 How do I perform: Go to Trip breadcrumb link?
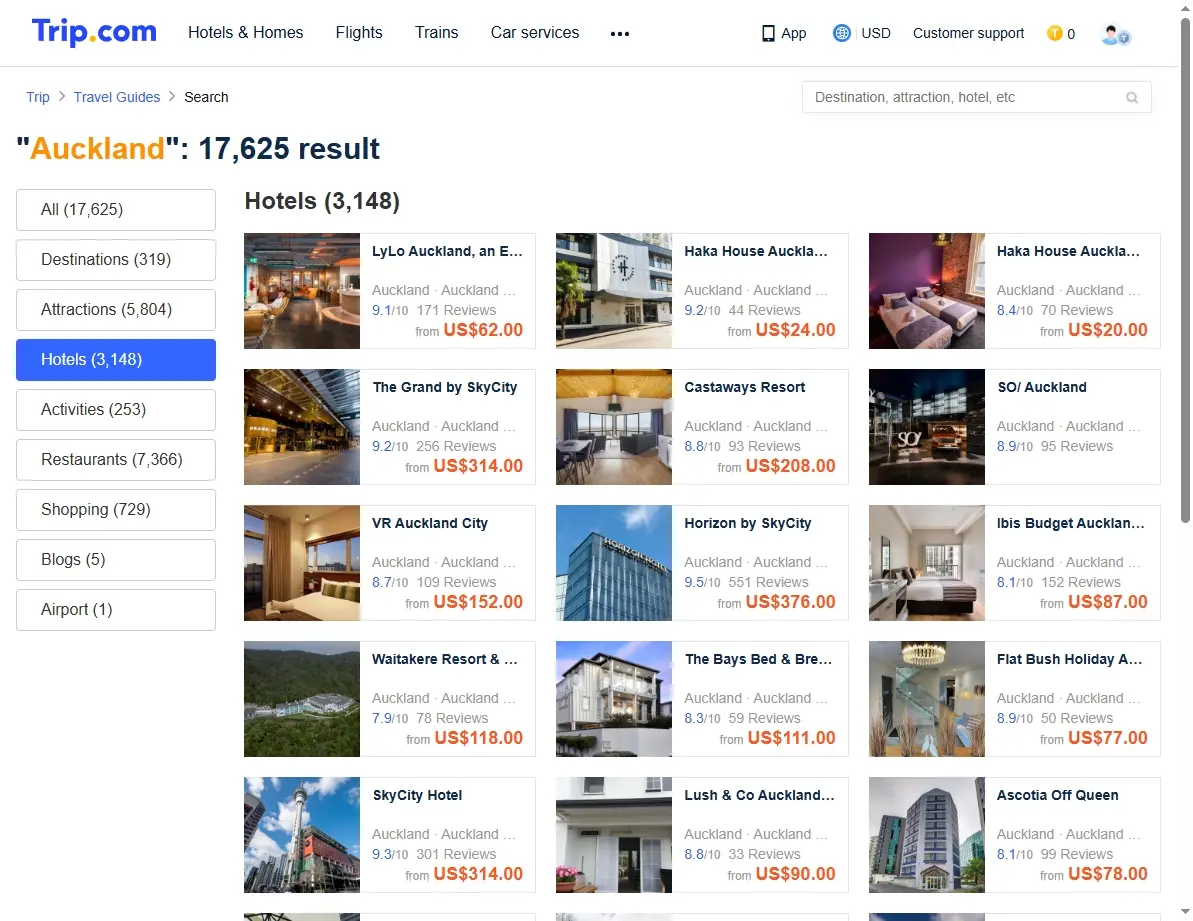coord(37,97)
